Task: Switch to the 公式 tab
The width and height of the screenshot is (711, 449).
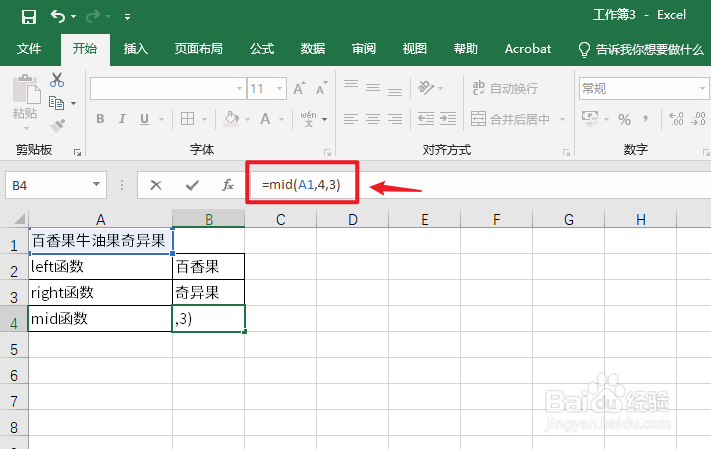Action: coord(262,49)
